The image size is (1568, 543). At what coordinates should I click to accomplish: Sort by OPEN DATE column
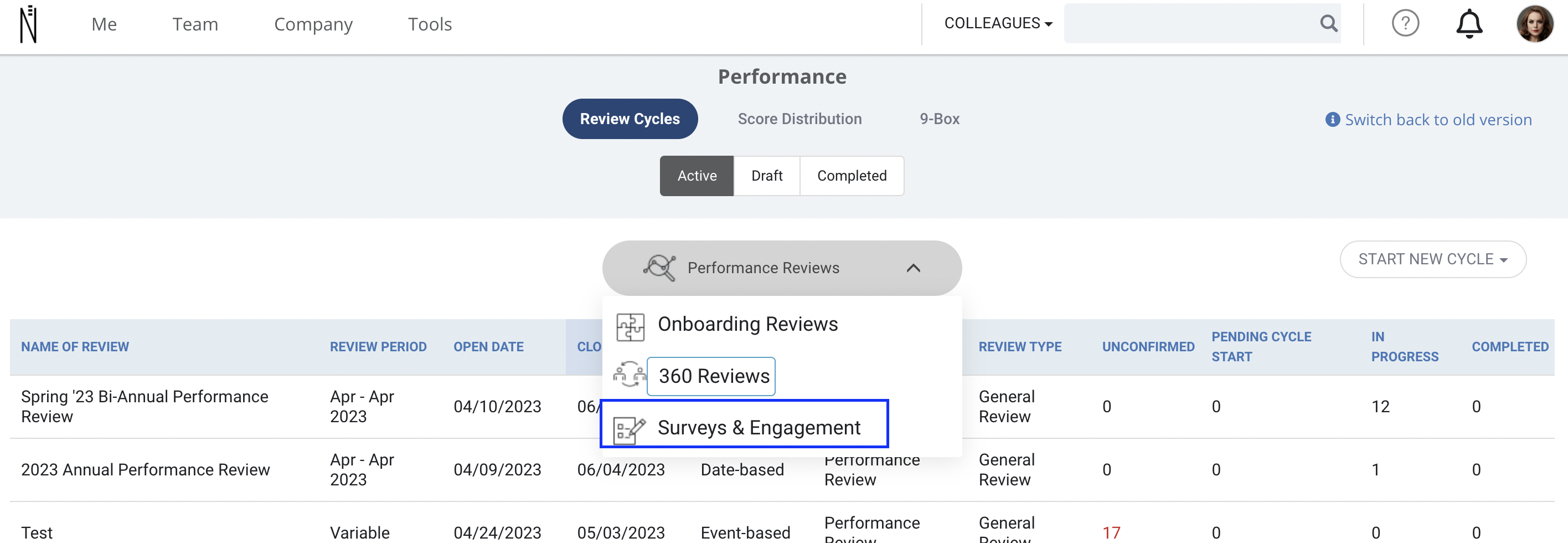click(488, 347)
